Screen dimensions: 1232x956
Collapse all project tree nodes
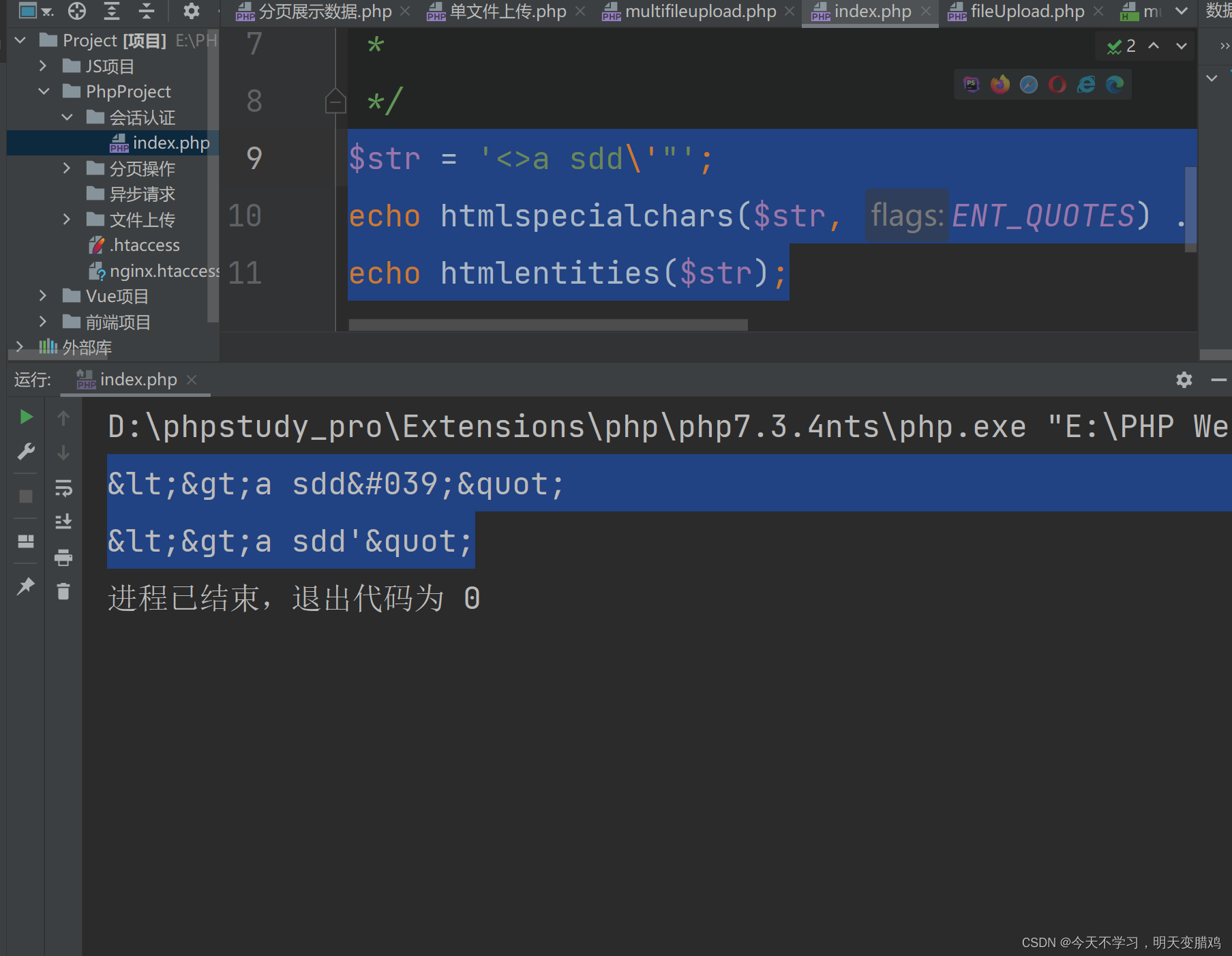pyautogui.click(x=147, y=10)
